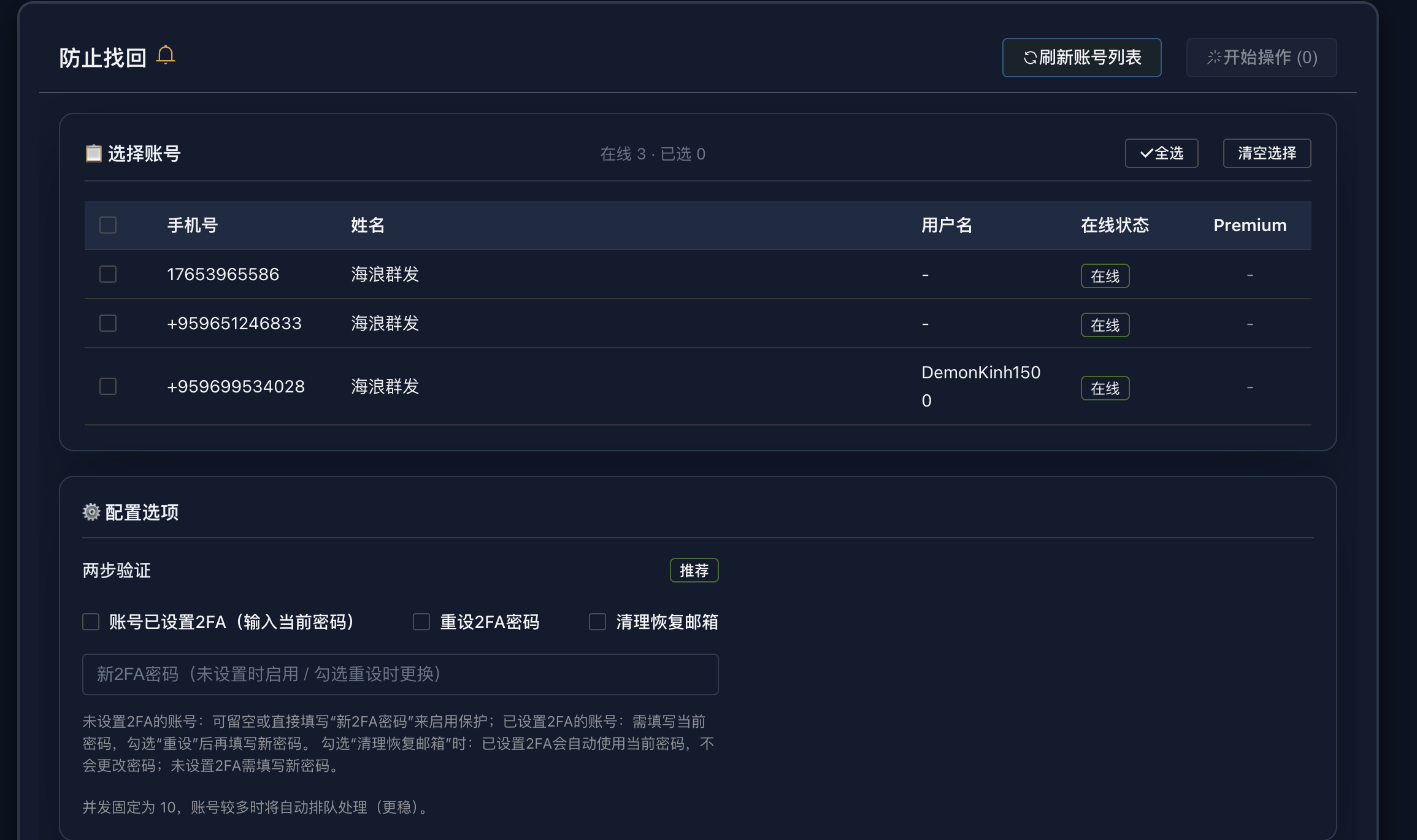Check 账号已设置2FA option
Screen dimensions: 1417x840
pyautogui.click(x=90, y=622)
